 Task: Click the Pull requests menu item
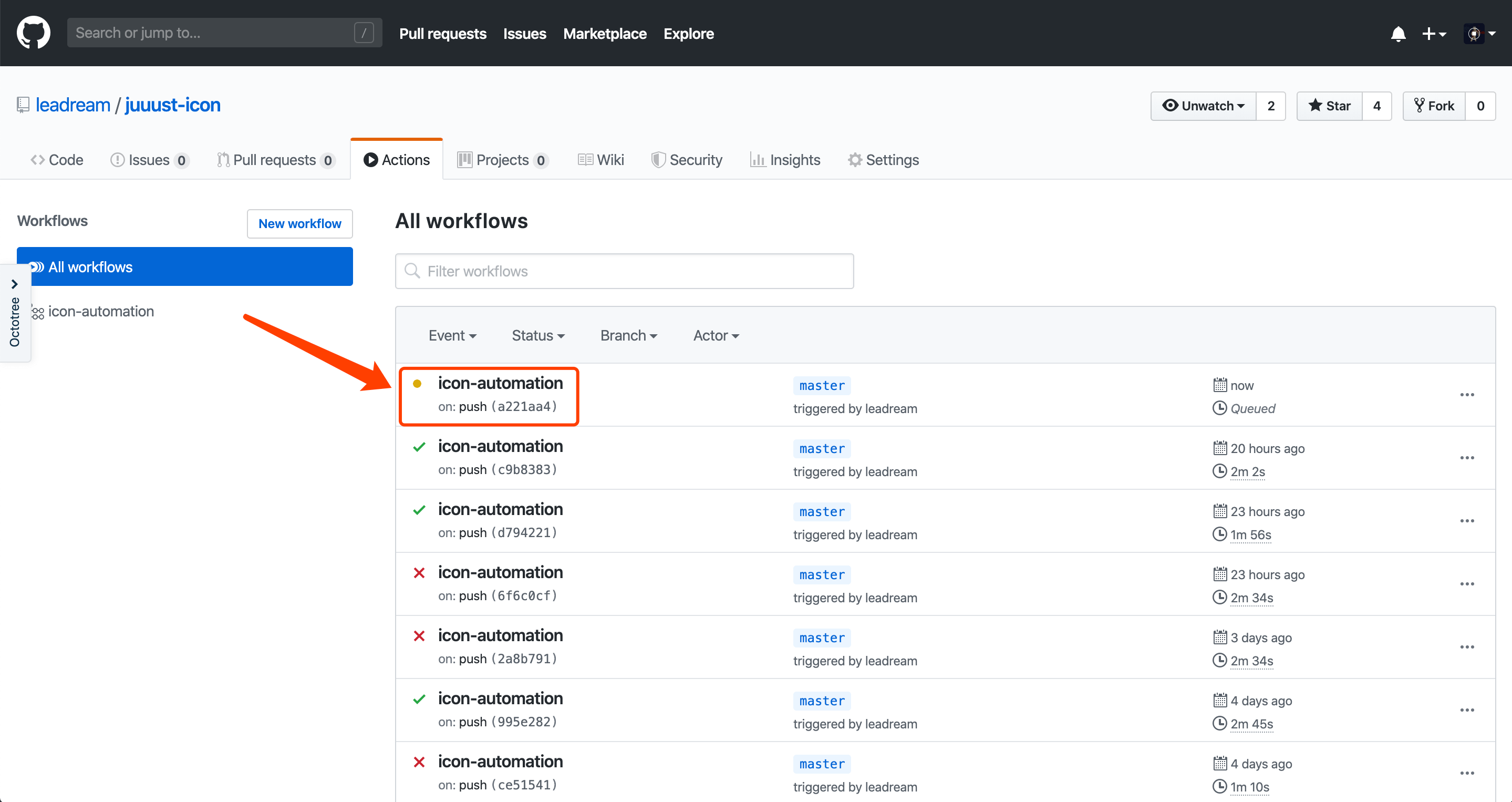pos(442,33)
